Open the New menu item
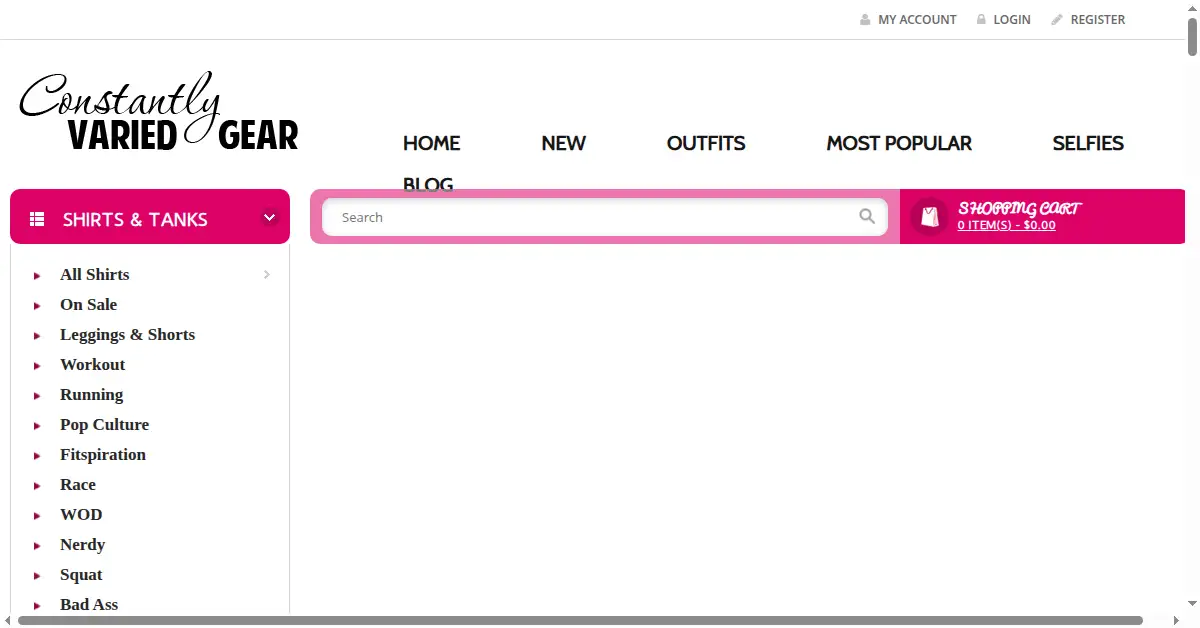Viewport: 1200px width, 628px height. 564,143
